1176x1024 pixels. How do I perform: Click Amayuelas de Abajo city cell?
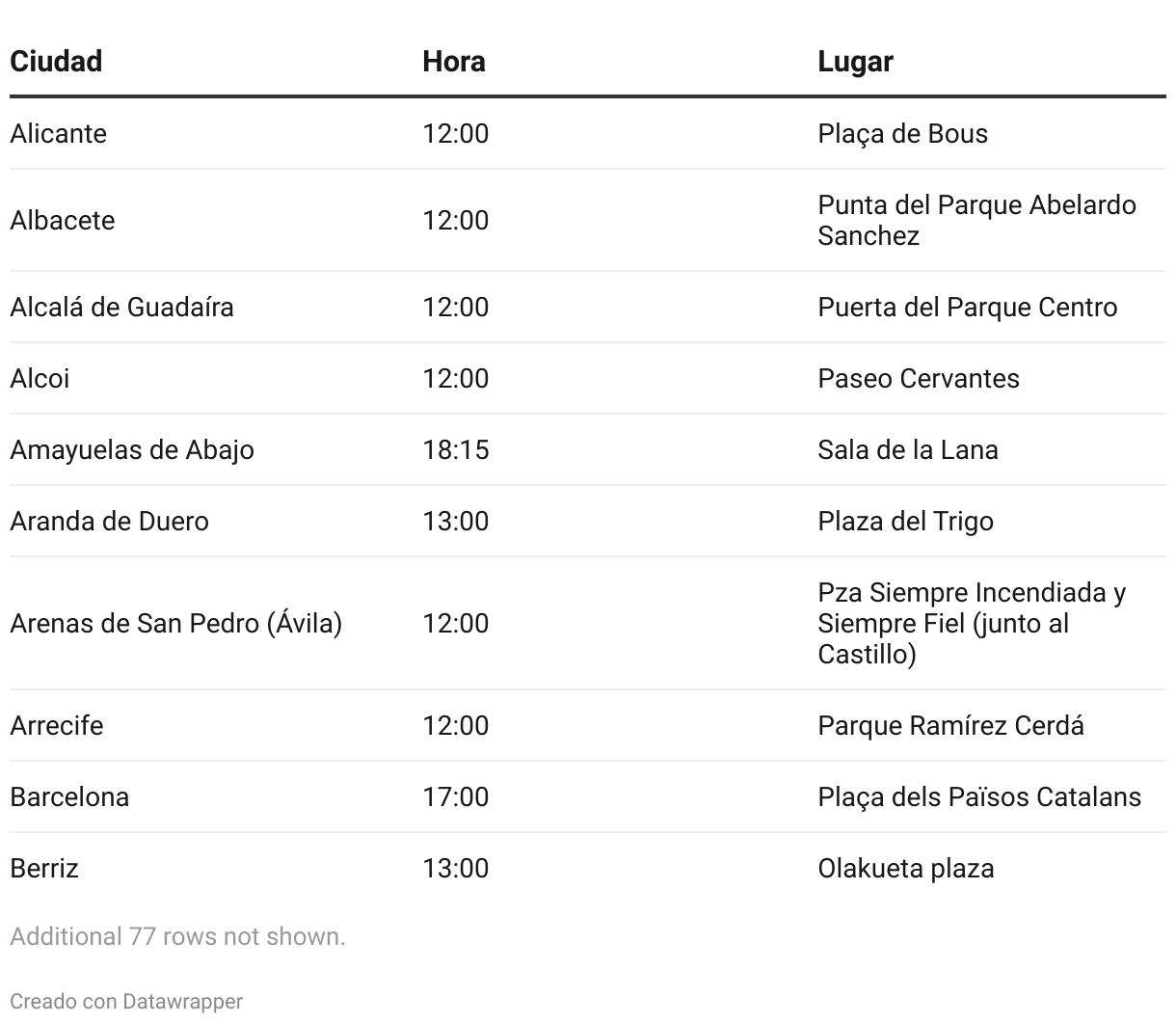pos(132,449)
